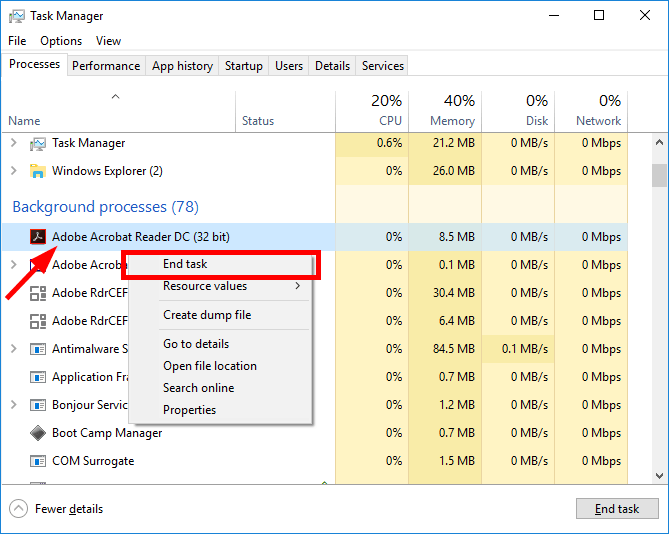Click the second Adobe RdrCEF process icon
This screenshot has width=669, height=534.
click(x=38, y=321)
